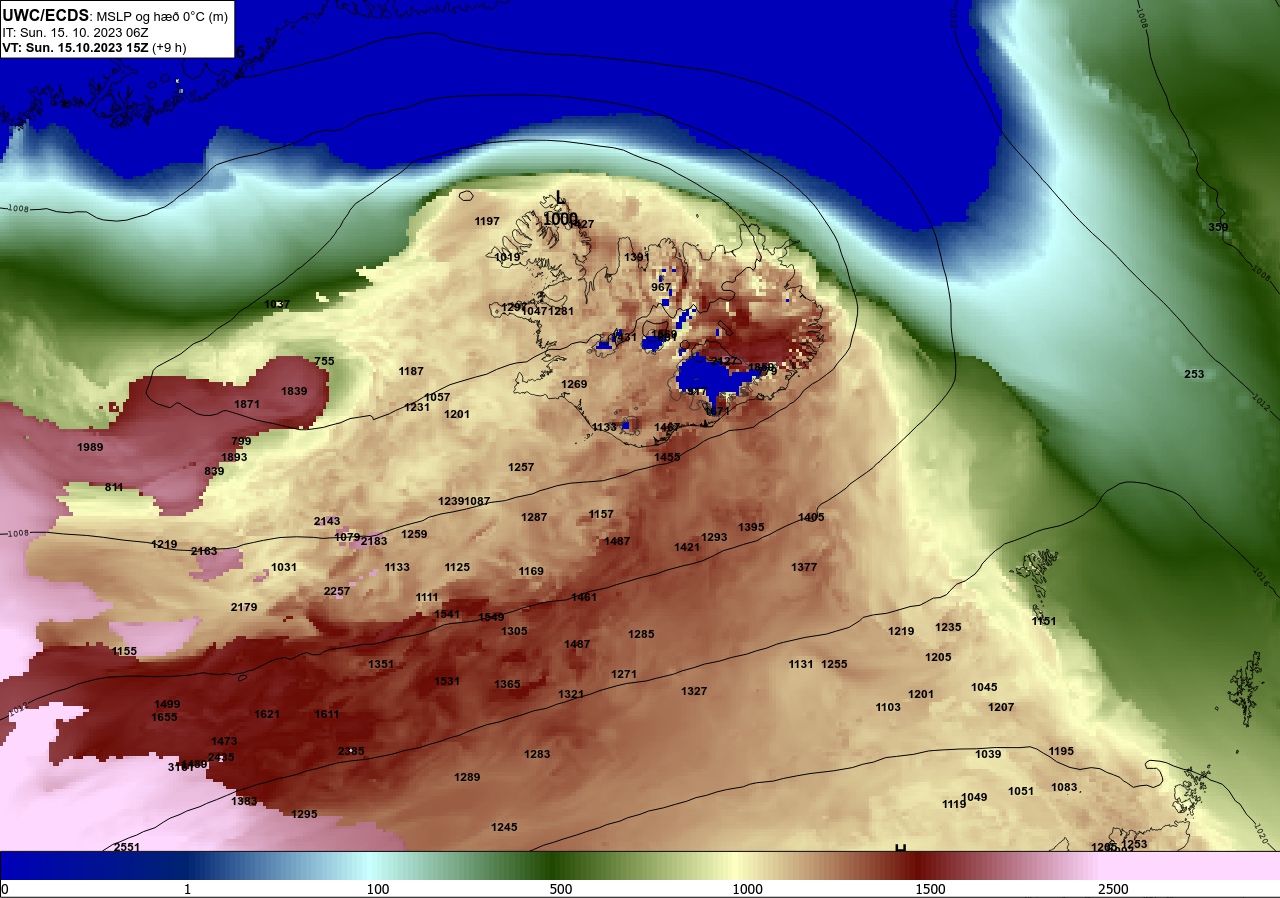Click the colorbar label '500'
1280x898 pixels.
pyautogui.click(x=561, y=889)
